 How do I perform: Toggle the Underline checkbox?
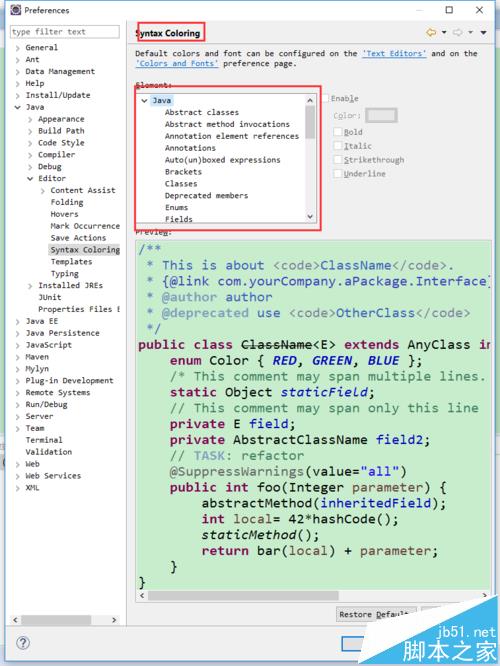click(x=338, y=174)
